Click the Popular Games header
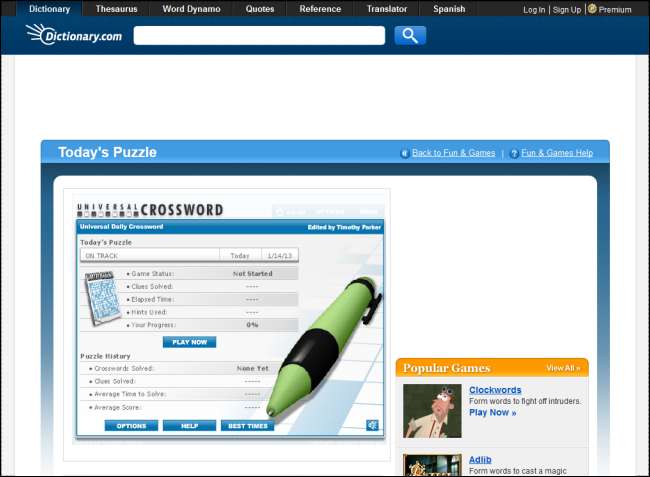Screen dimensions: 650x477 [446, 368]
